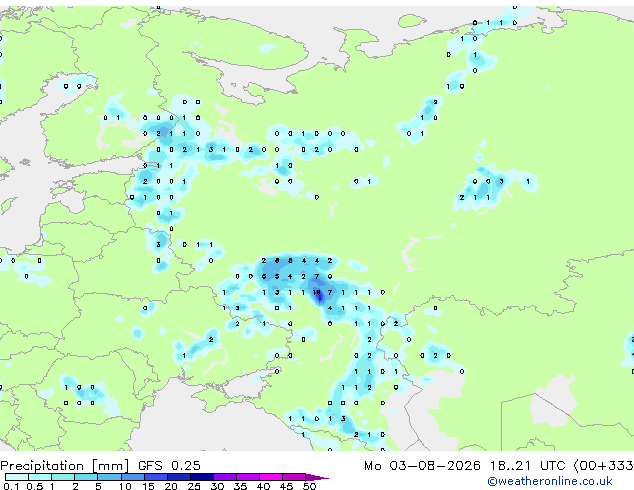634x490 pixels.
Task: Select the 1–2 mm legend color swatch
Action: click(63, 477)
